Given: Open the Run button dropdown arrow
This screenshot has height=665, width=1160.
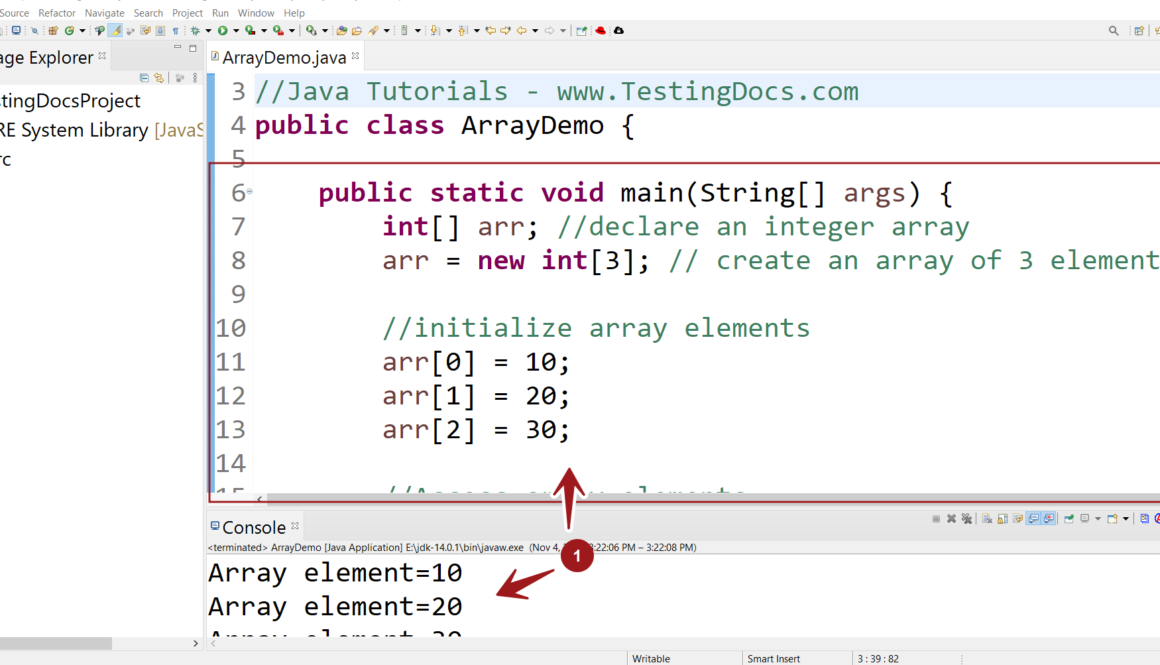Looking at the screenshot, I should [235, 31].
